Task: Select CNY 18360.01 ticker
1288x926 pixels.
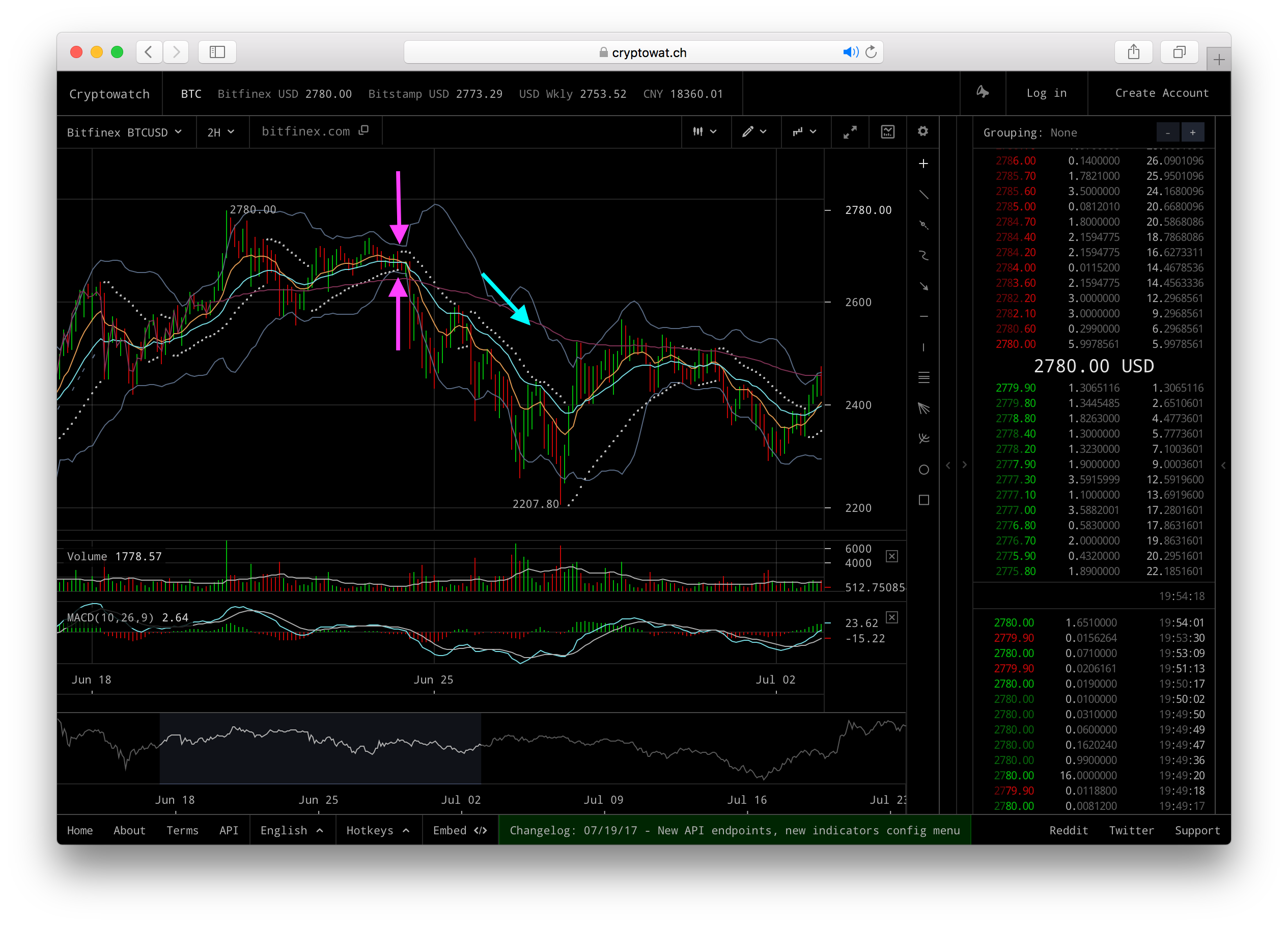Action: [x=683, y=94]
